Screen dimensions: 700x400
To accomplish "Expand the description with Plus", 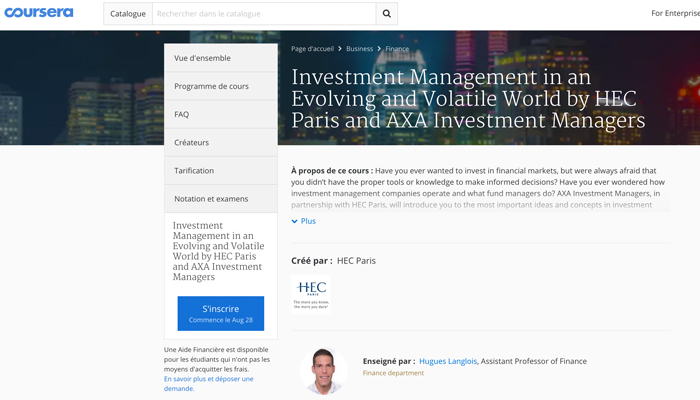I will click(304, 221).
